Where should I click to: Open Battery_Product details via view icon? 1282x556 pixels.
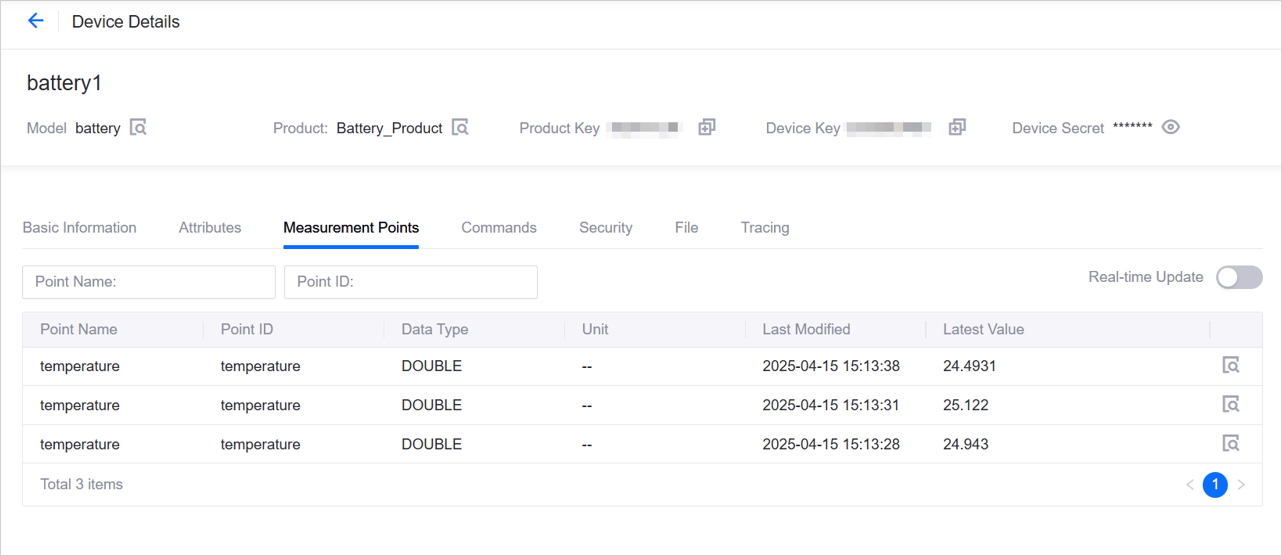pos(460,128)
